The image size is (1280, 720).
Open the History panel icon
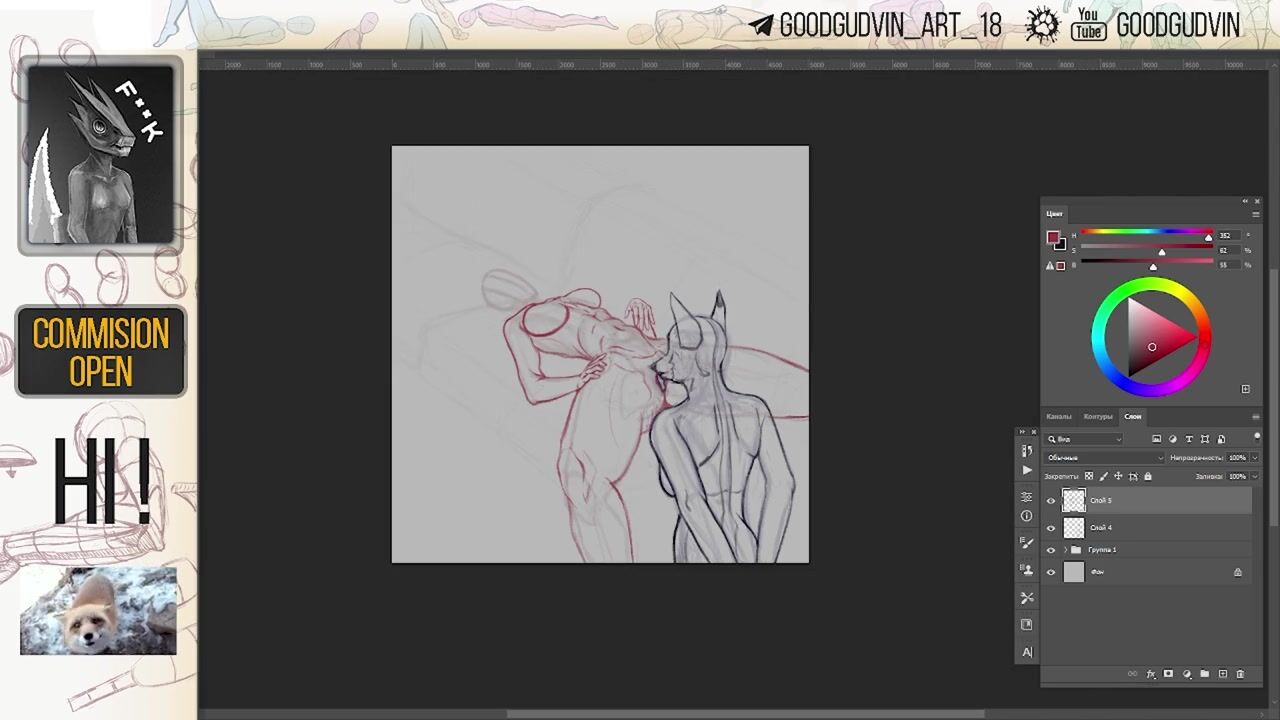[x=1027, y=451]
